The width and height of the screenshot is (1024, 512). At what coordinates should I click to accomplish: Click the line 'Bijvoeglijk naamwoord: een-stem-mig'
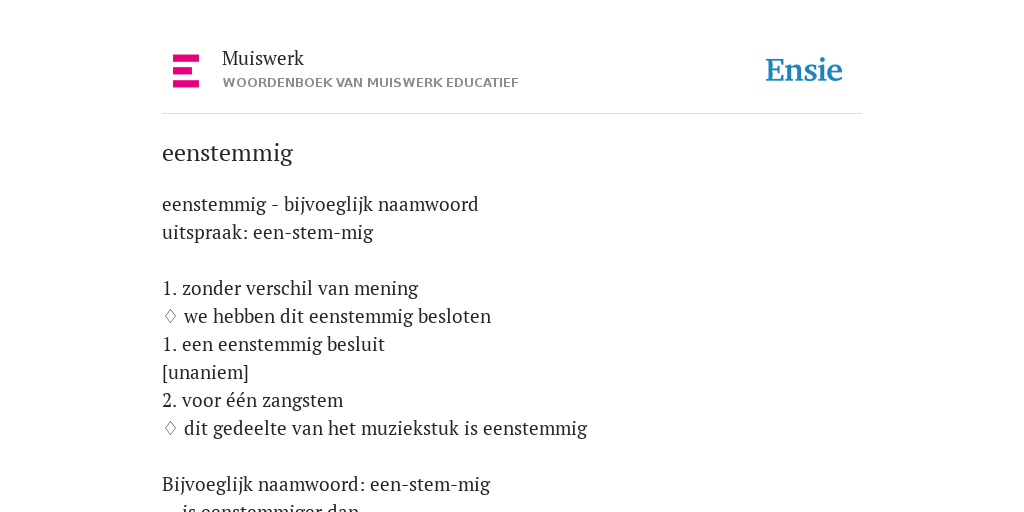326,485
